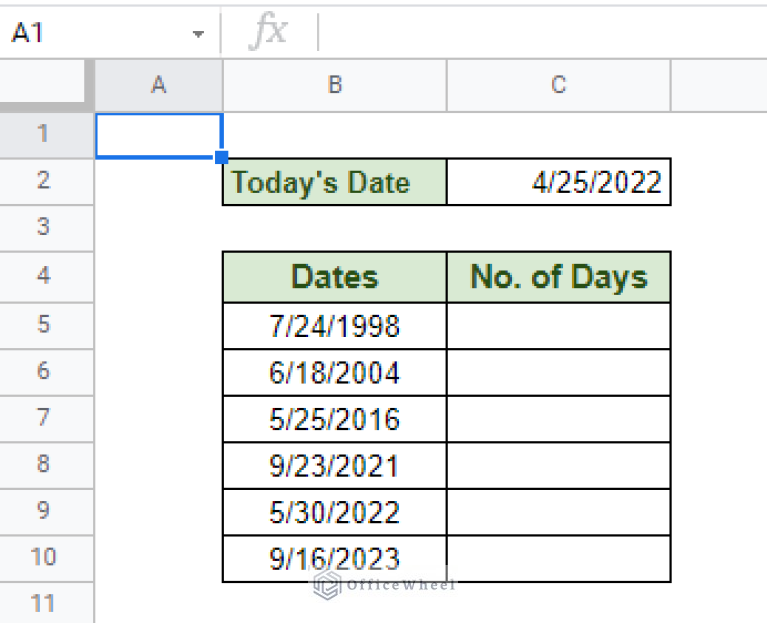767x623 pixels.
Task: Click the No. of Days header cell
Action: point(558,277)
